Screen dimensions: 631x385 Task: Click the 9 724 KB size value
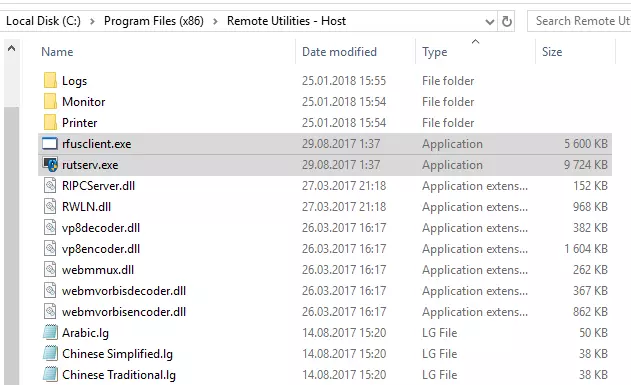pyautogui.click(x=586, y=165)
